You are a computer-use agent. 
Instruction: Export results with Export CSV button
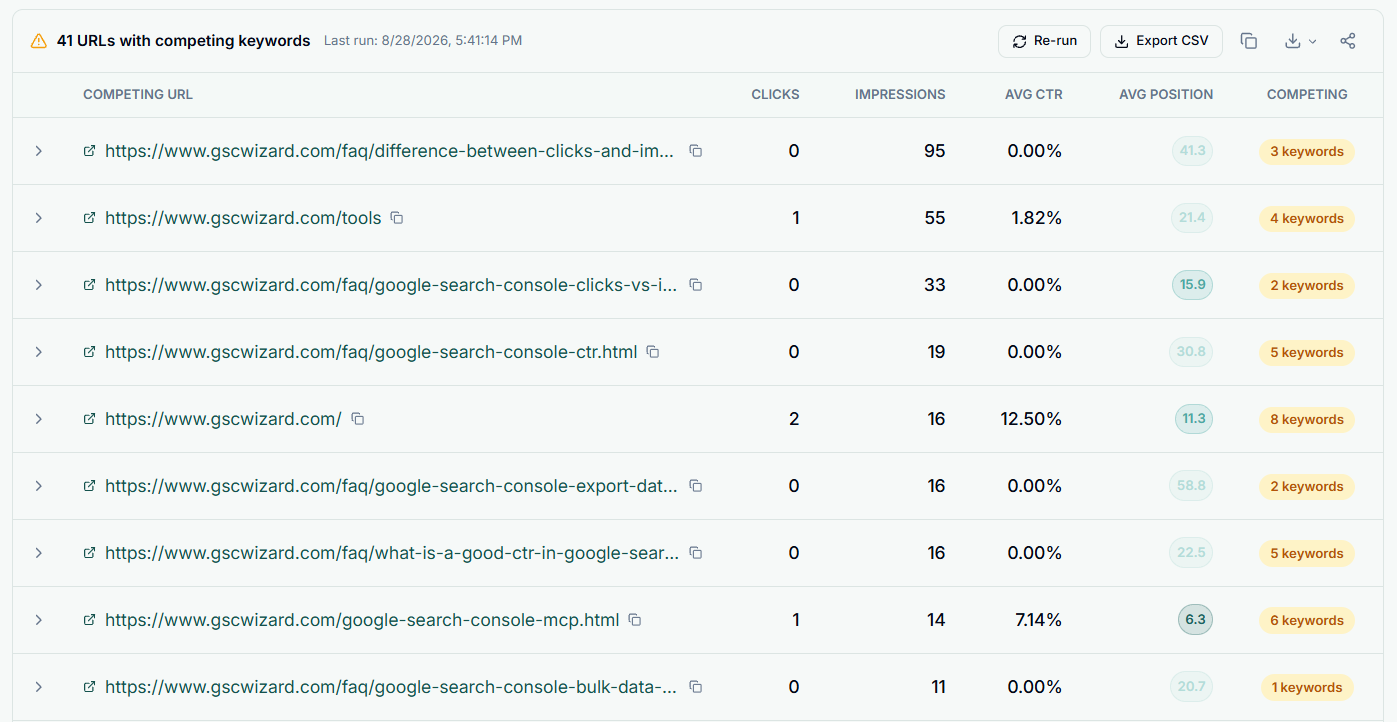[x=1161, y=41]
